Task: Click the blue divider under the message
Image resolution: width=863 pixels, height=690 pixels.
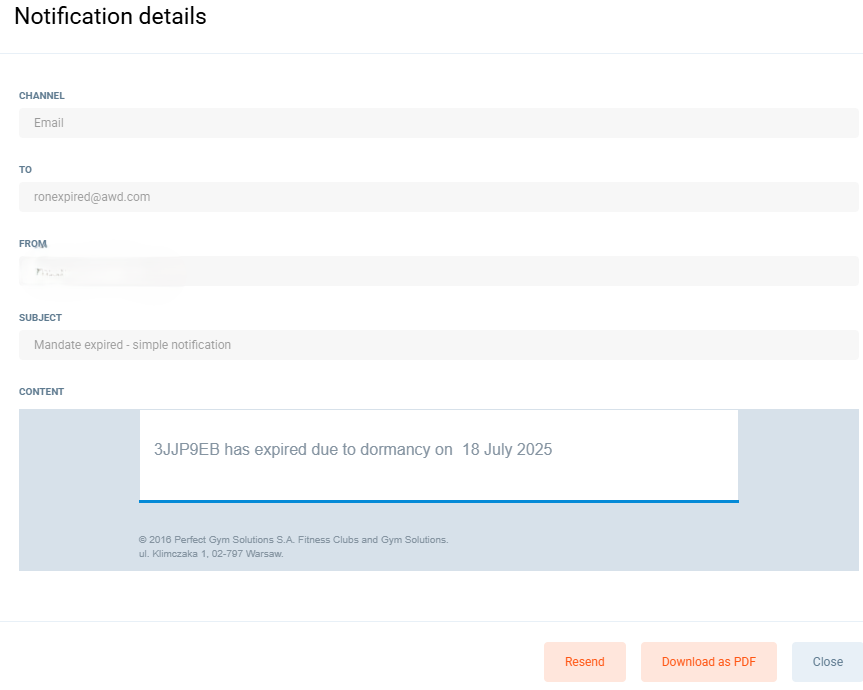Action: pos(438,500)
